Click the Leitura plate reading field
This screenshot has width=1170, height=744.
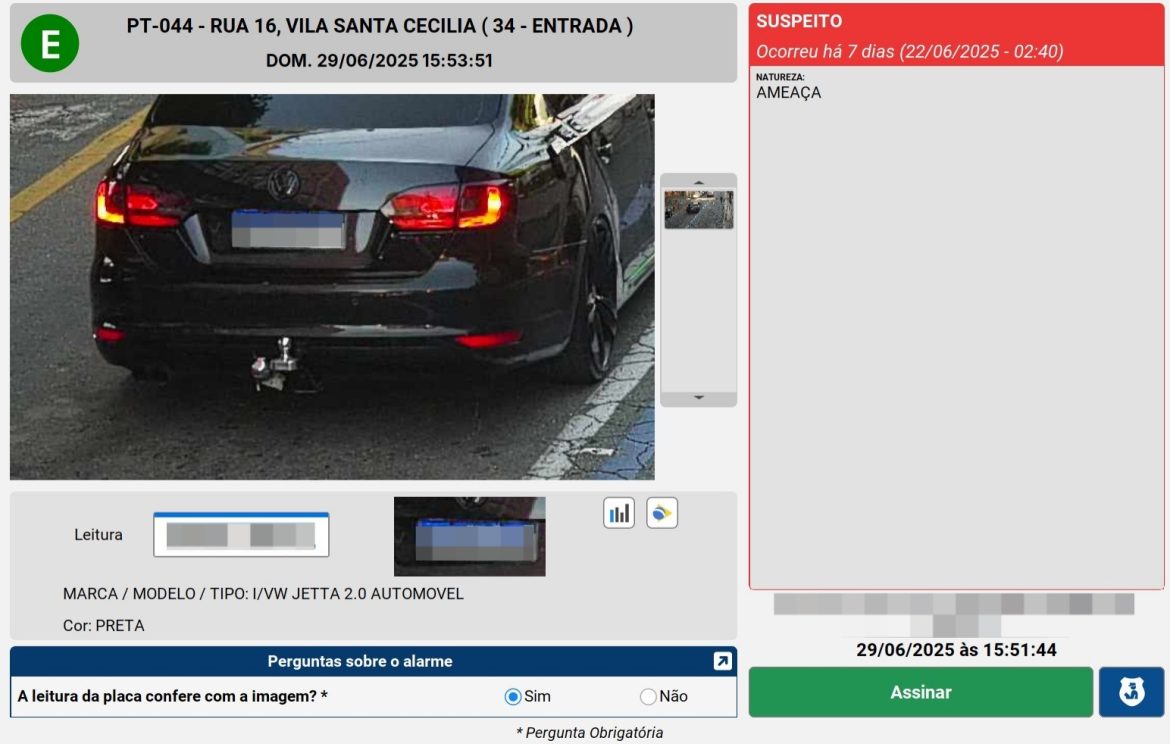pos(241,535)
